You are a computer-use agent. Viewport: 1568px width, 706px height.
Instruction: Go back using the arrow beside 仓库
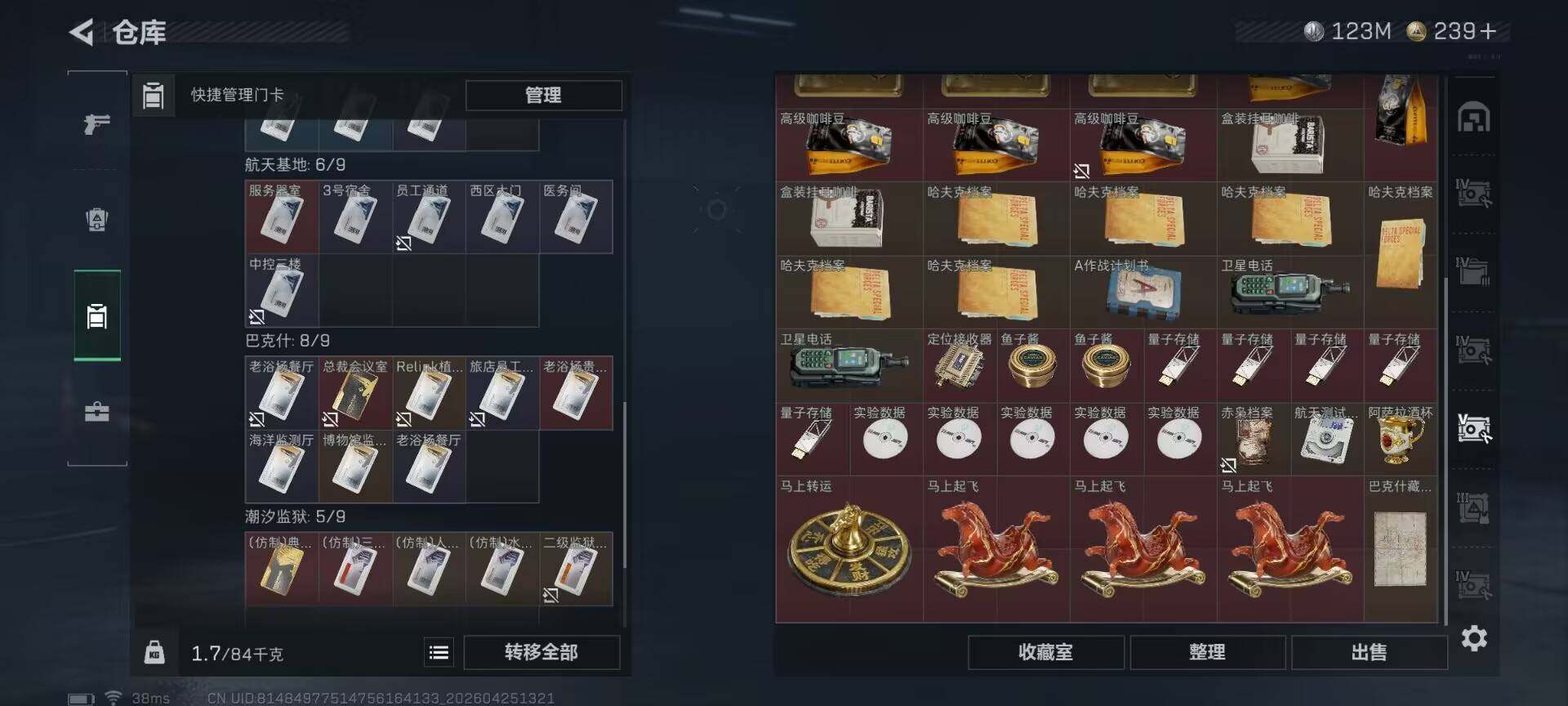(x=81, y=32)
